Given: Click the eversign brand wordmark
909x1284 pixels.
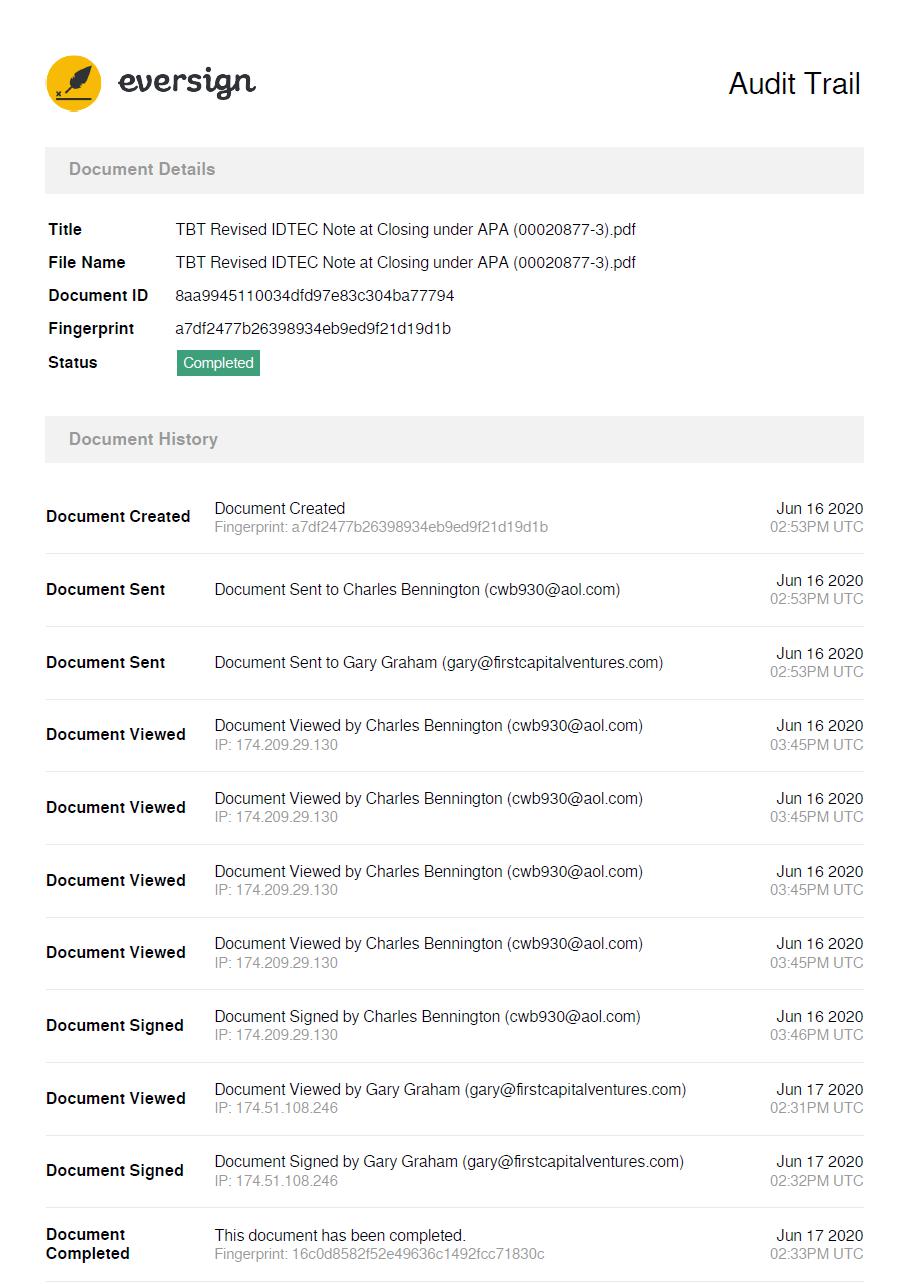Looking at the screenshot, I should 187,82.
